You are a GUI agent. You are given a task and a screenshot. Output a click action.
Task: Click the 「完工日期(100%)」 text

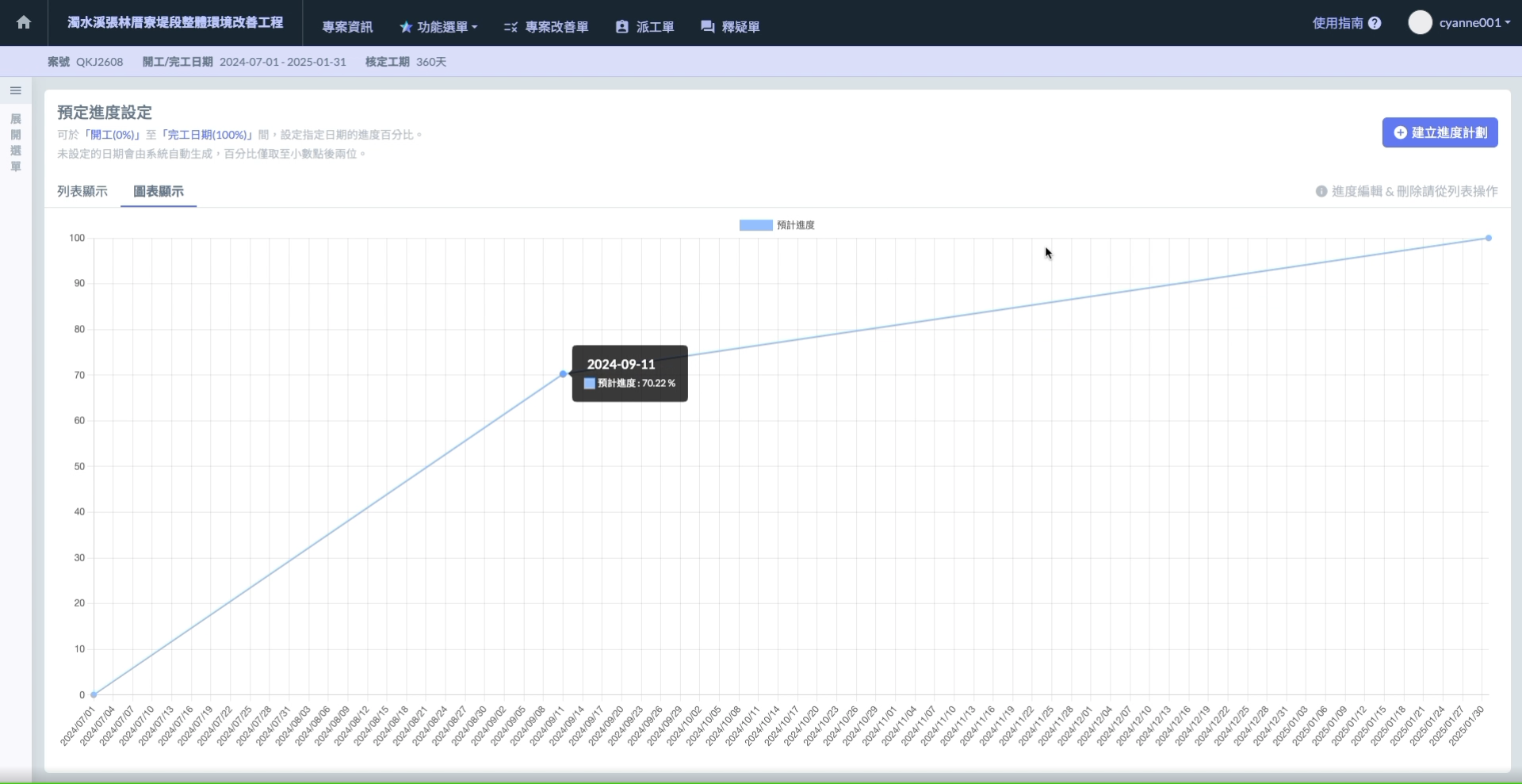[206, 135]
